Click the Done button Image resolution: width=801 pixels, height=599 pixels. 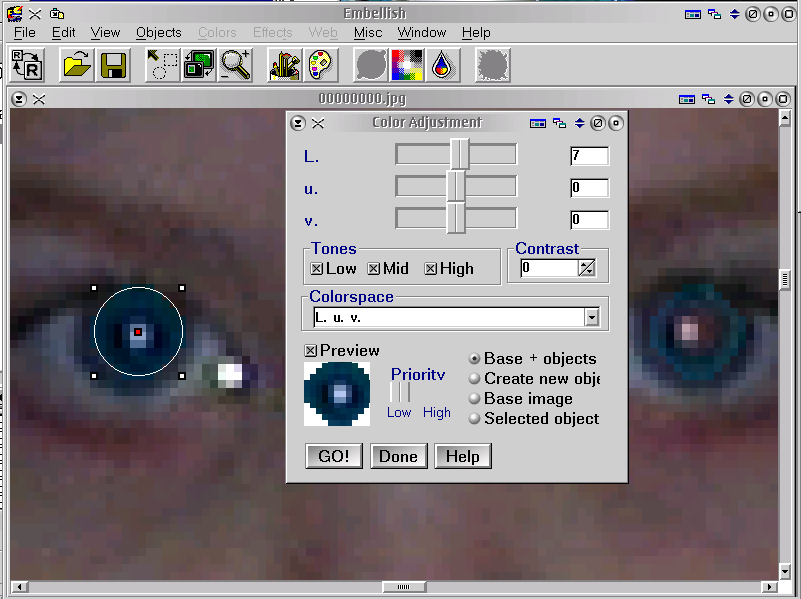coord(398,456)
